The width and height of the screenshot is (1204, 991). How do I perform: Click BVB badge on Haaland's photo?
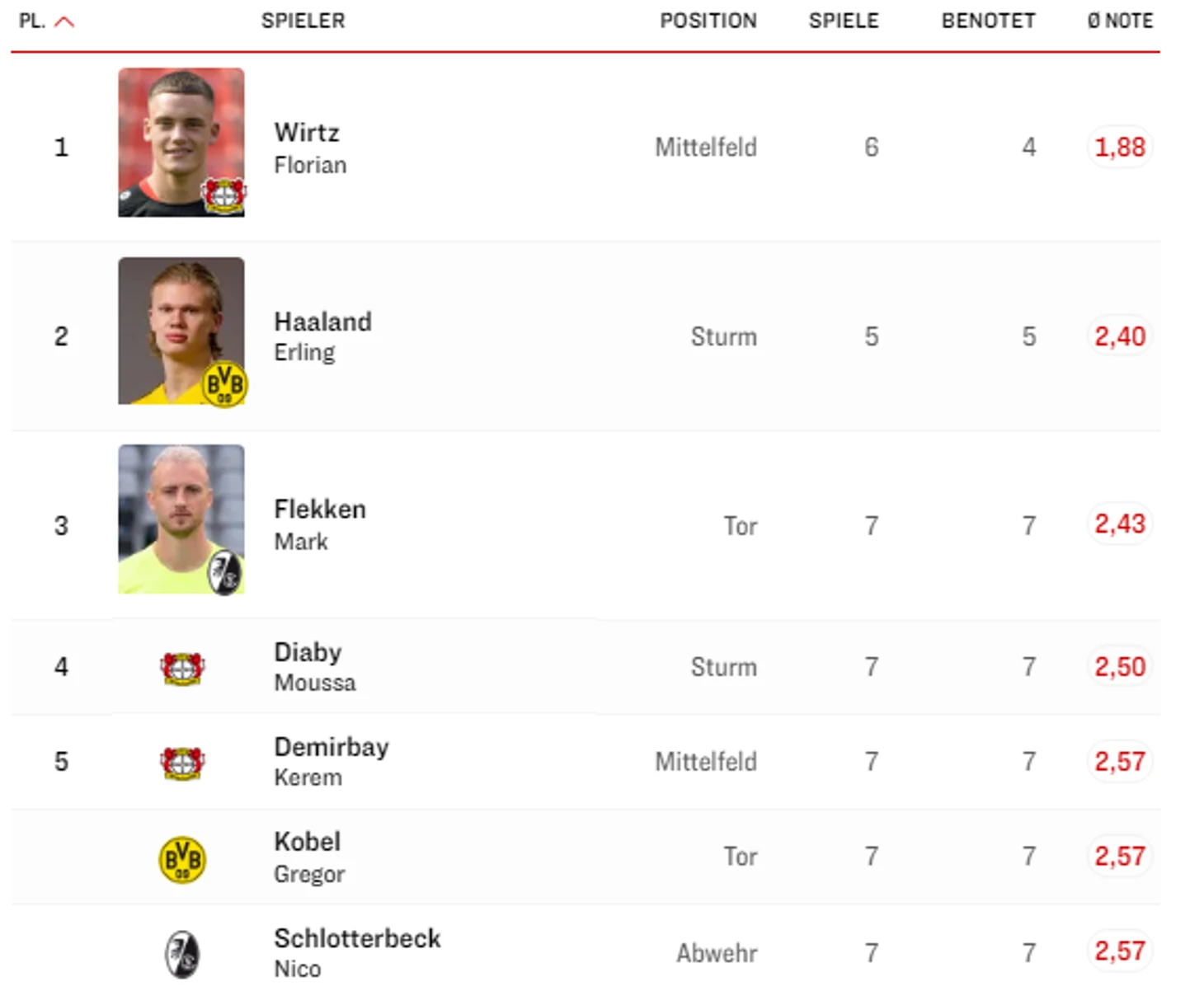pyautogui.click(x=224, y=384)
